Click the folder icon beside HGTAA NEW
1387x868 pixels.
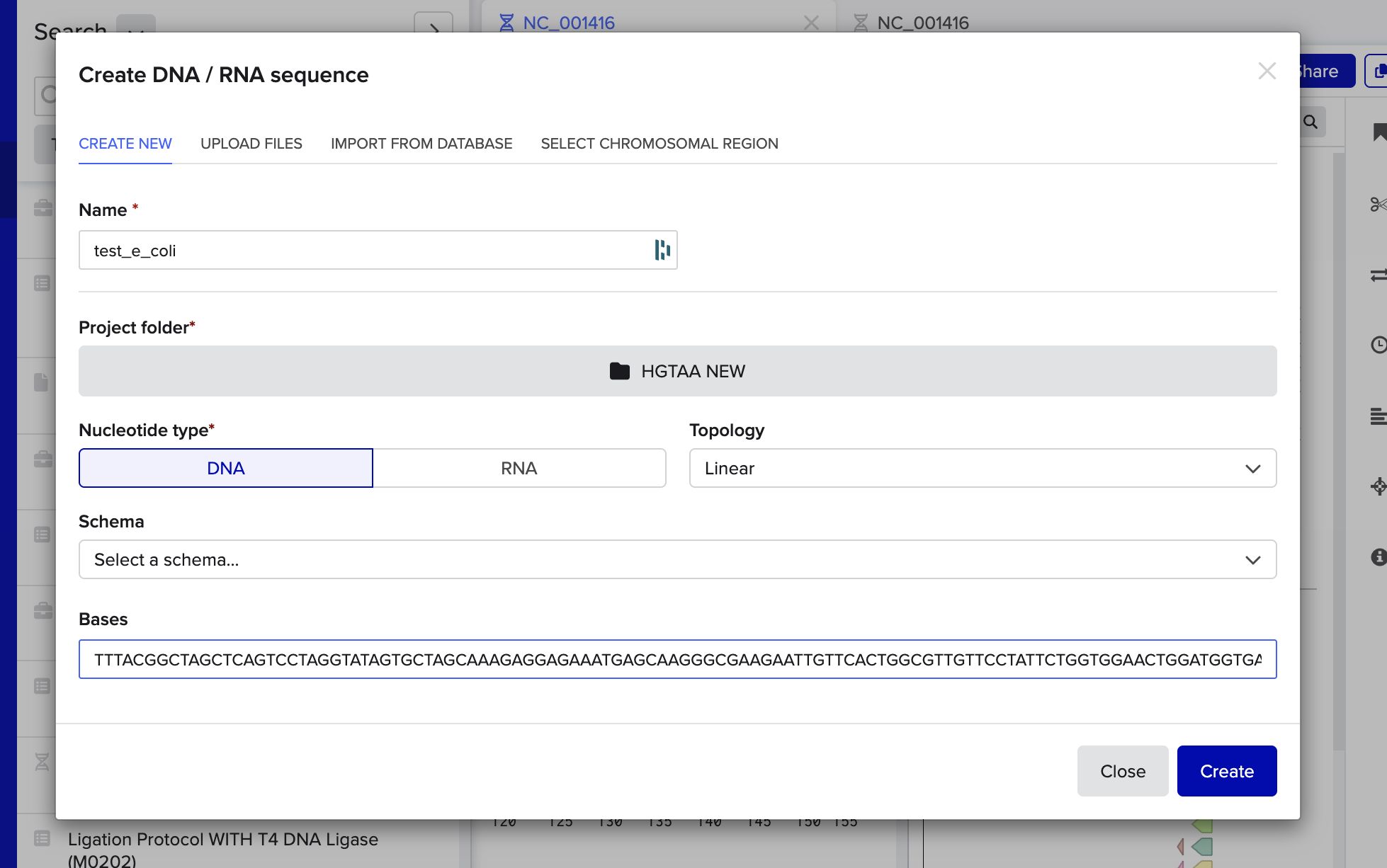619,371
